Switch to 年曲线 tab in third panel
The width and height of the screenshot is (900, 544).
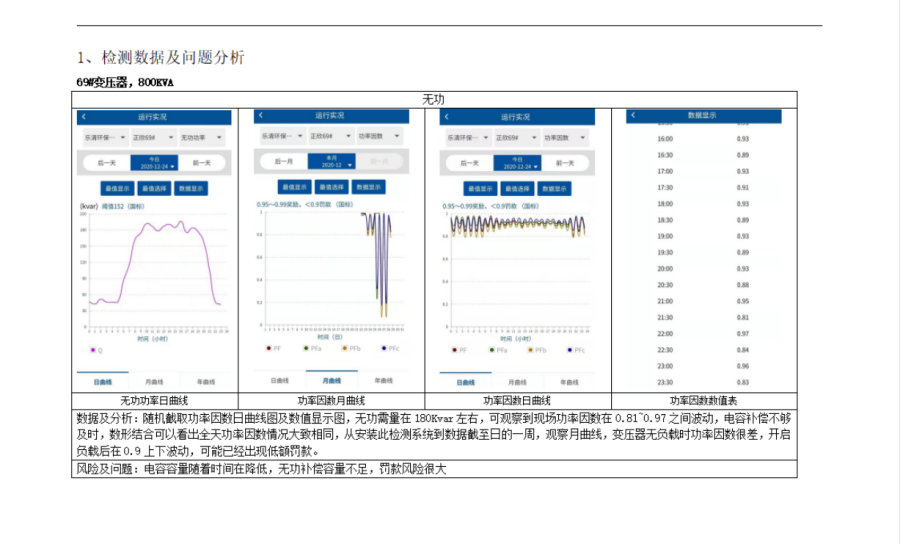coord(567,382)
